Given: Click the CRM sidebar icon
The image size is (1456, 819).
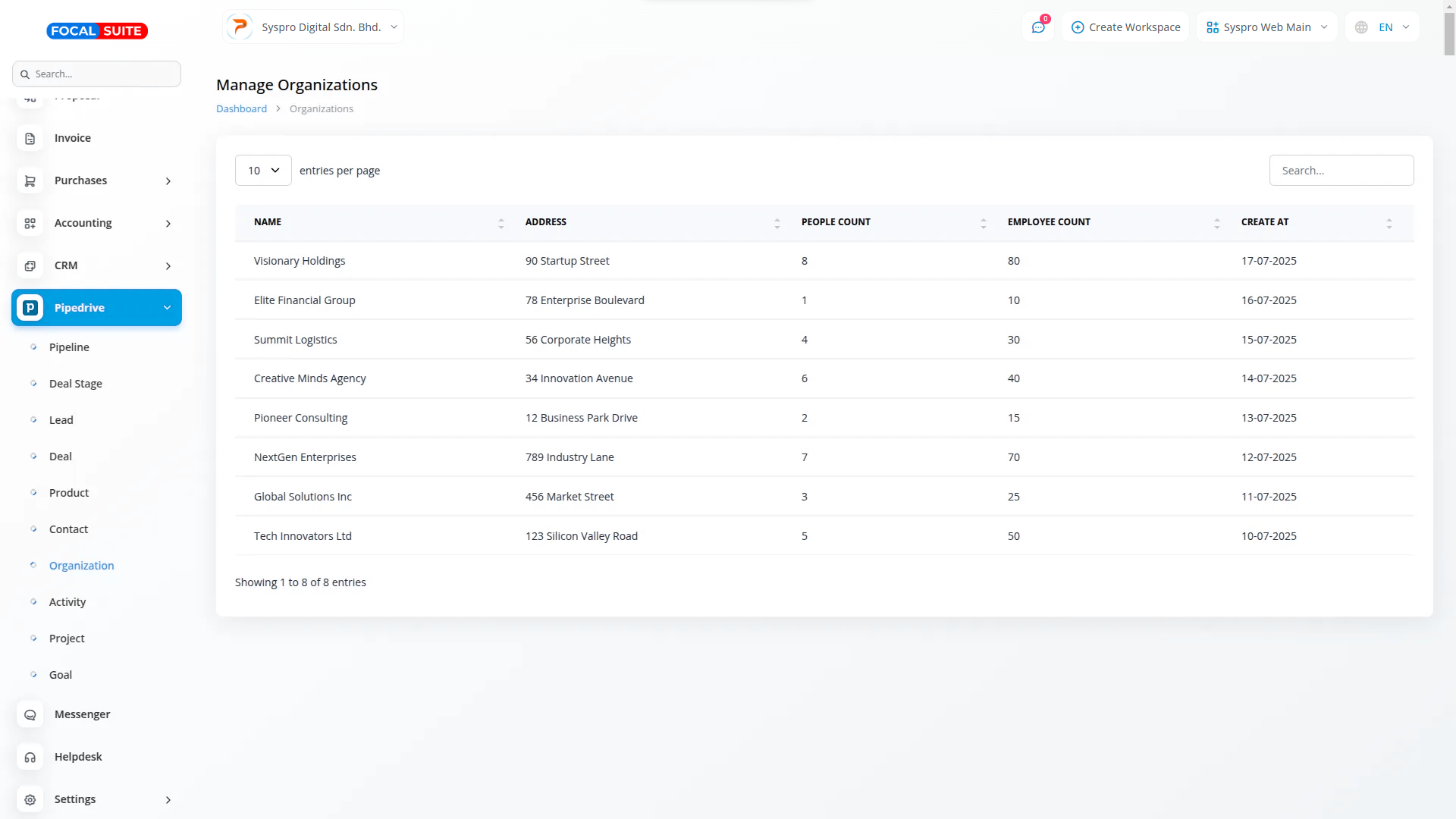Looking at the screenshot, I should [x=30, y=266].
